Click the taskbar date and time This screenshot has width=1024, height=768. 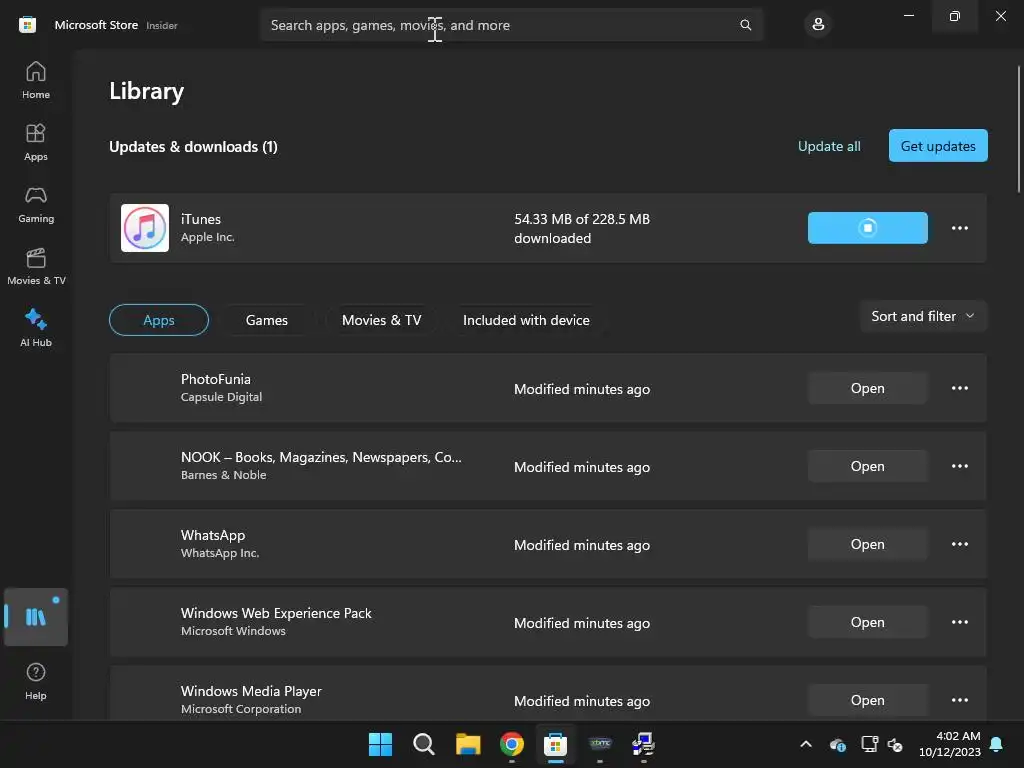coord(949,744)
